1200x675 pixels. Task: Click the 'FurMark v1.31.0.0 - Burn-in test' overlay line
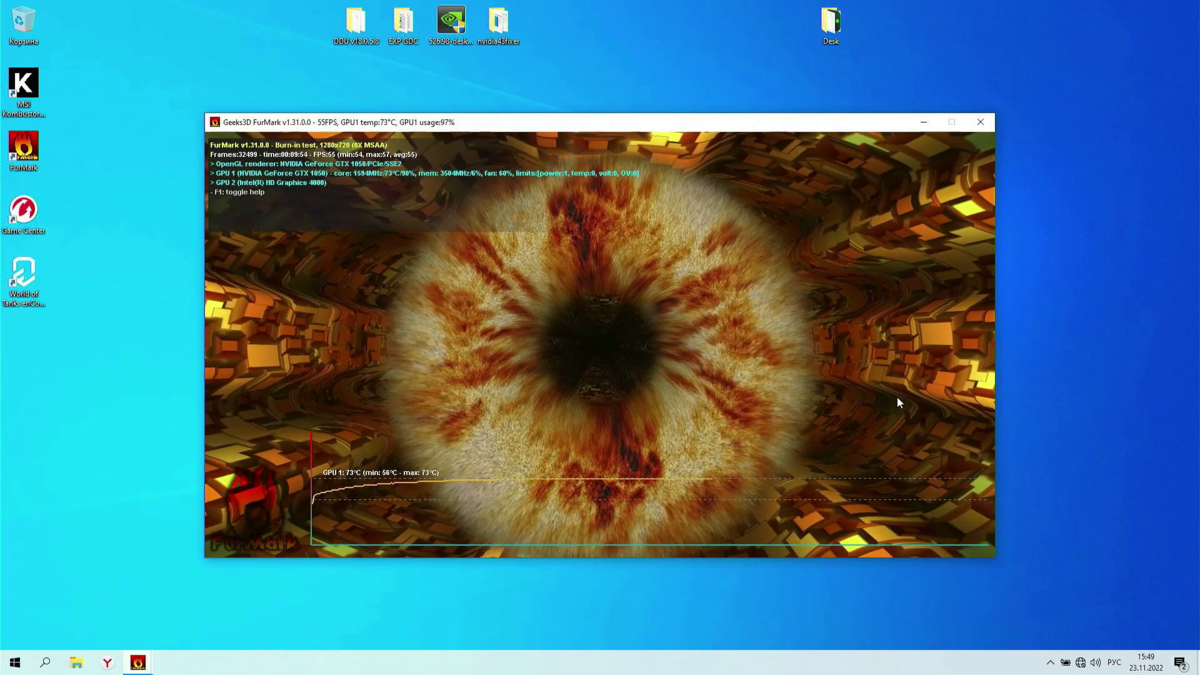click(x=298, y=145)
